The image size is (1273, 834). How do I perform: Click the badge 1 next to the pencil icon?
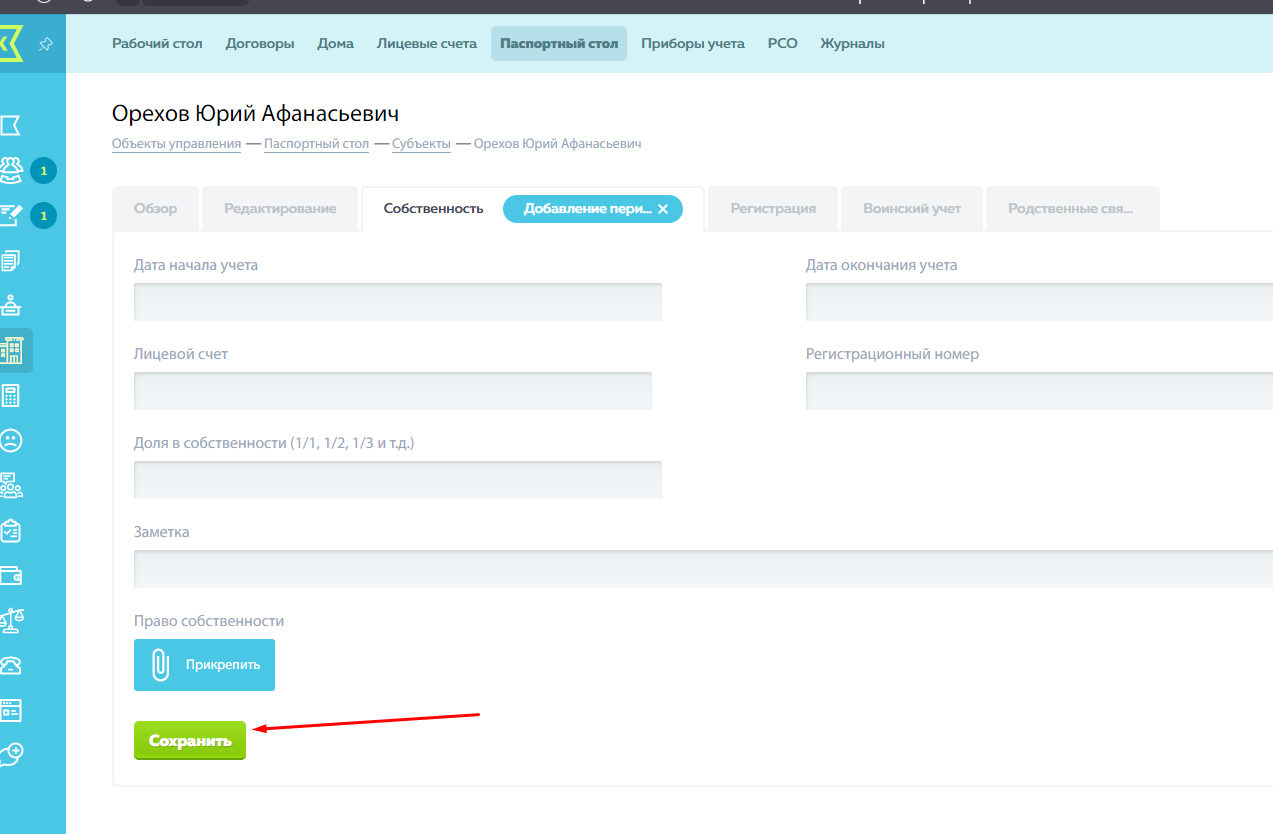43,215
